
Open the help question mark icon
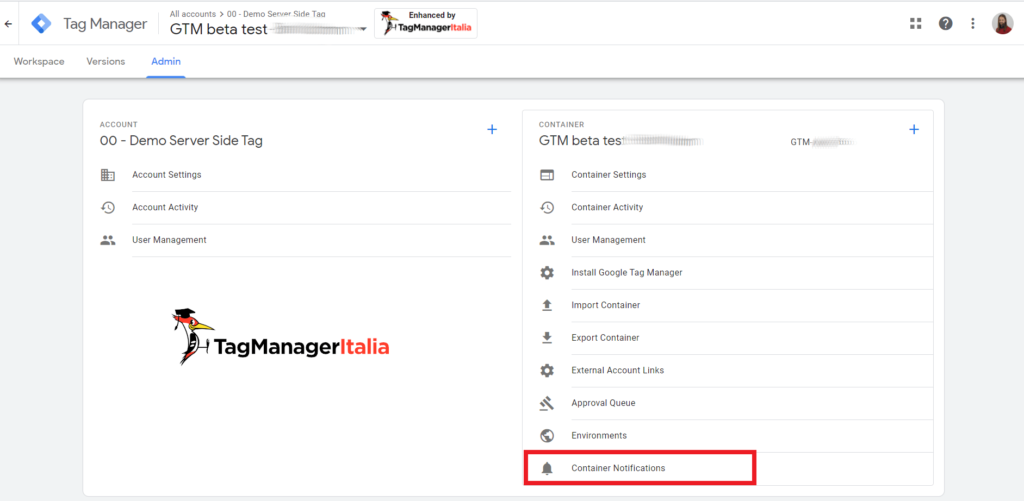945,24
